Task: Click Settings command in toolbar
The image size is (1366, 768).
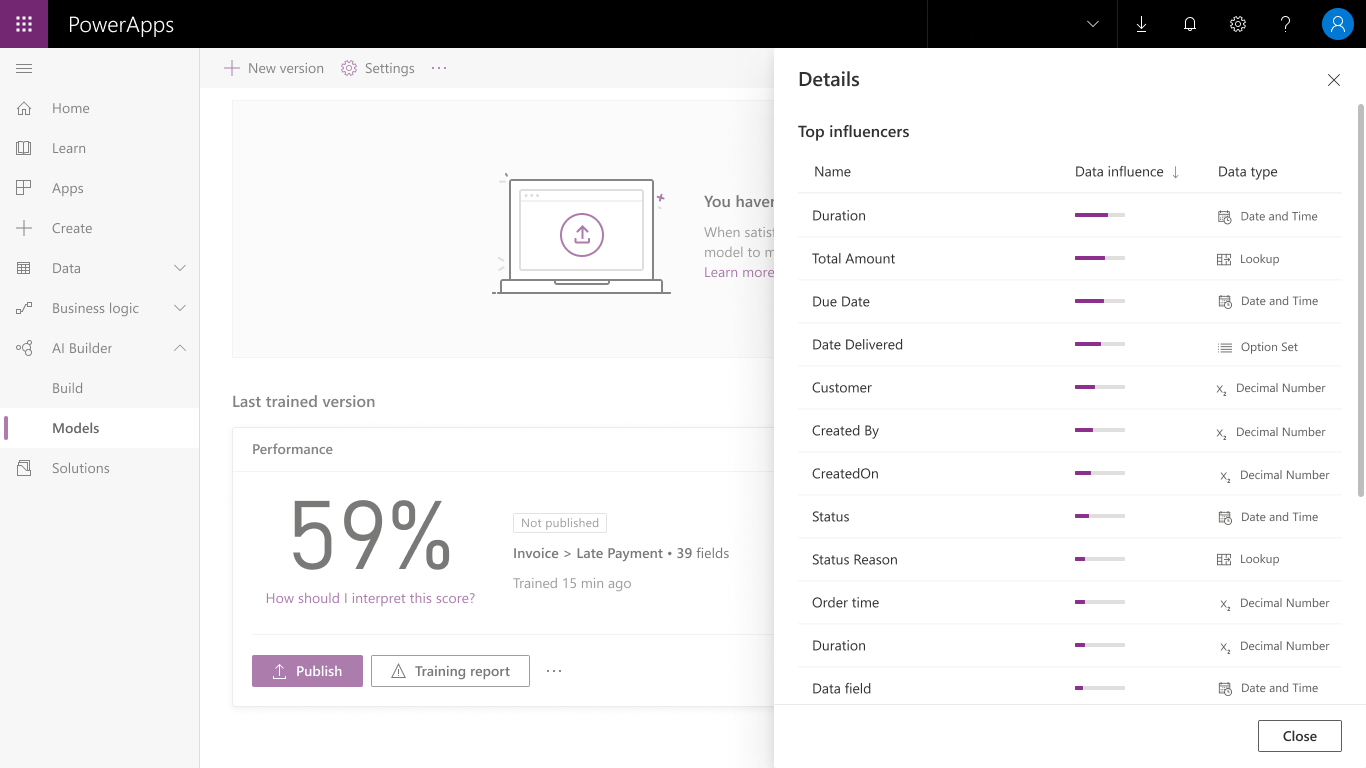Action: pyautogui.click(x=378, y=68)
